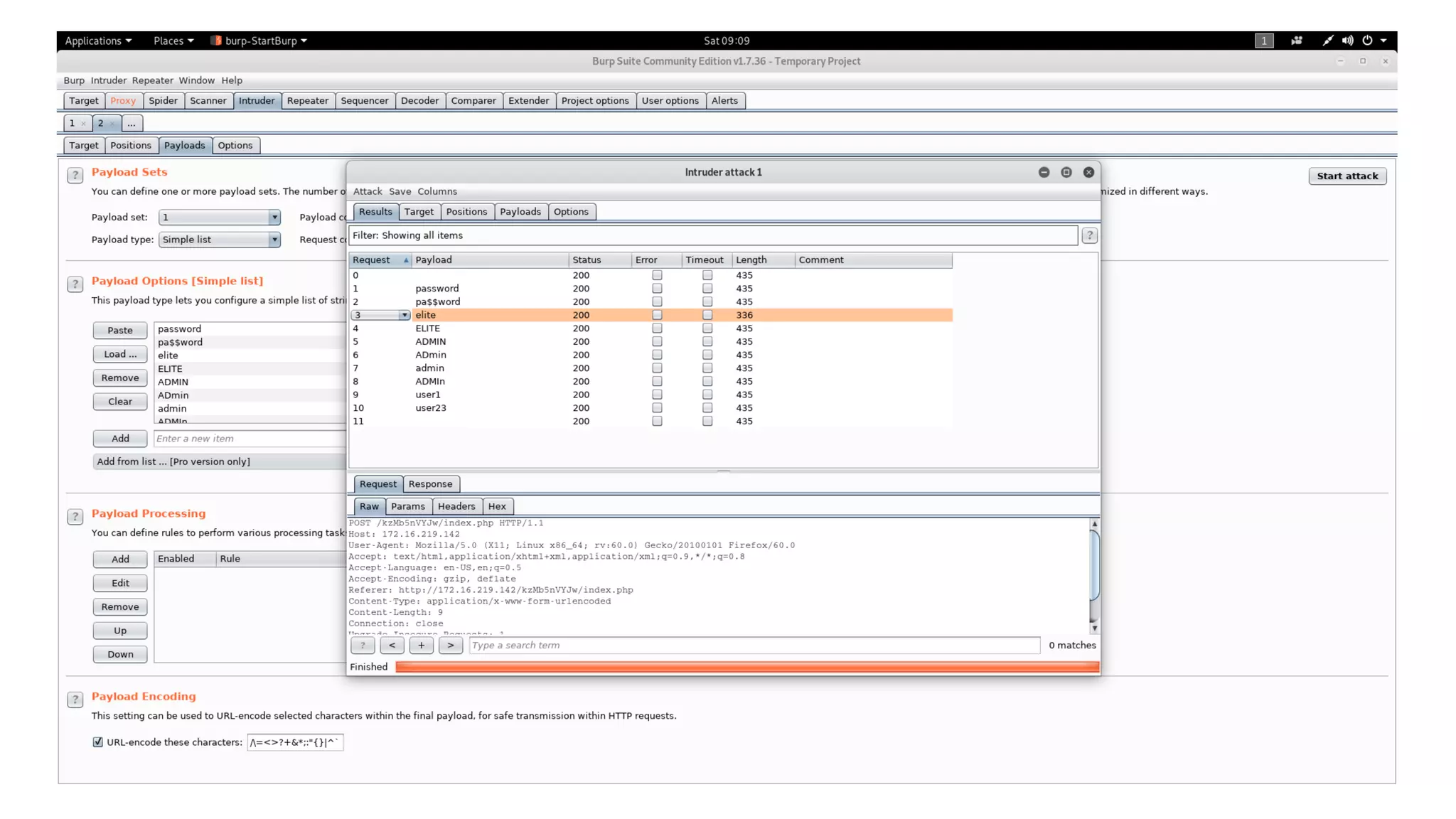Open the Payload type Simple list dropdown
1456x819 pixels.
click(x=274, y=240)
